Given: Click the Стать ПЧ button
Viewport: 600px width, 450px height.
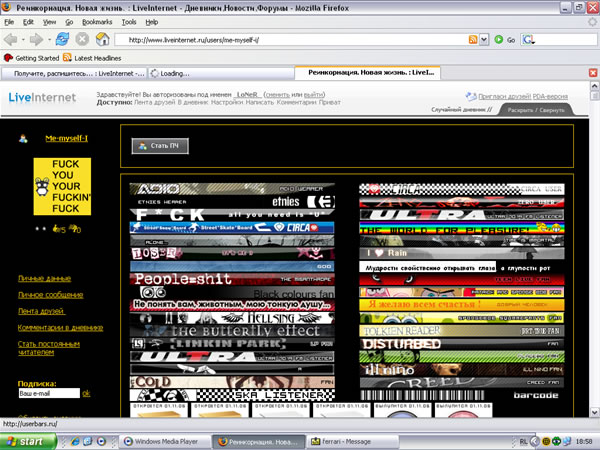Looking at the screenshot, I should (160, 146).
